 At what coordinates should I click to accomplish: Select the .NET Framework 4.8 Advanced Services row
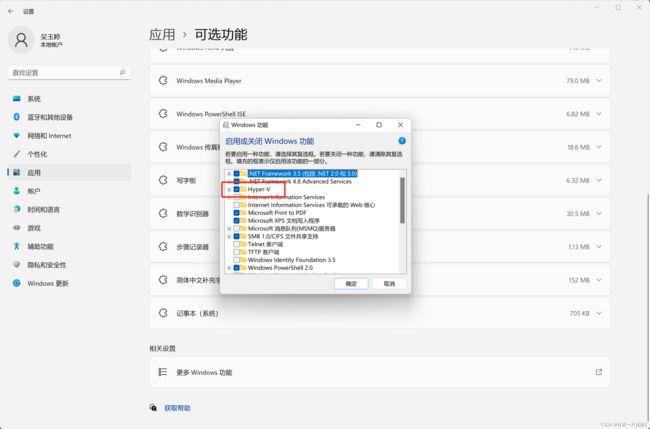pyautogui.click(x=300, y=181)
